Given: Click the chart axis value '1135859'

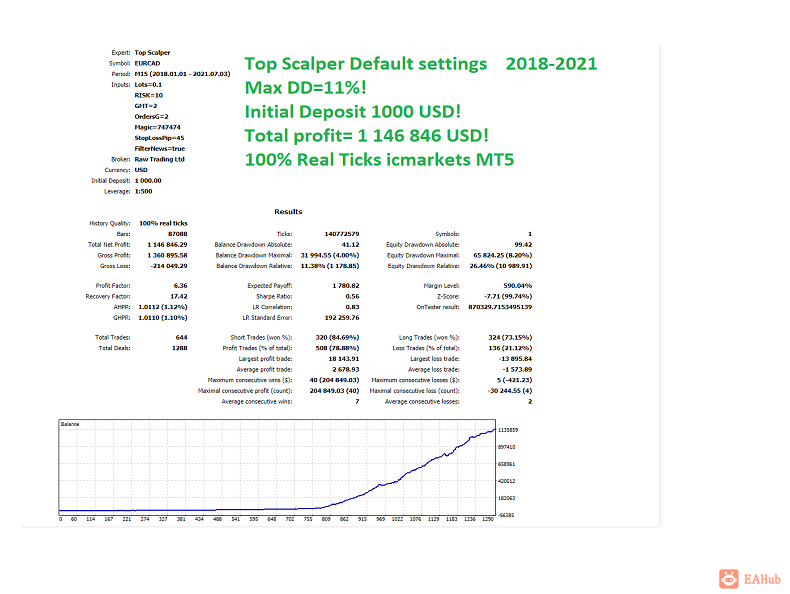Looking at the screenshot, I should click(x=508, y=430).
